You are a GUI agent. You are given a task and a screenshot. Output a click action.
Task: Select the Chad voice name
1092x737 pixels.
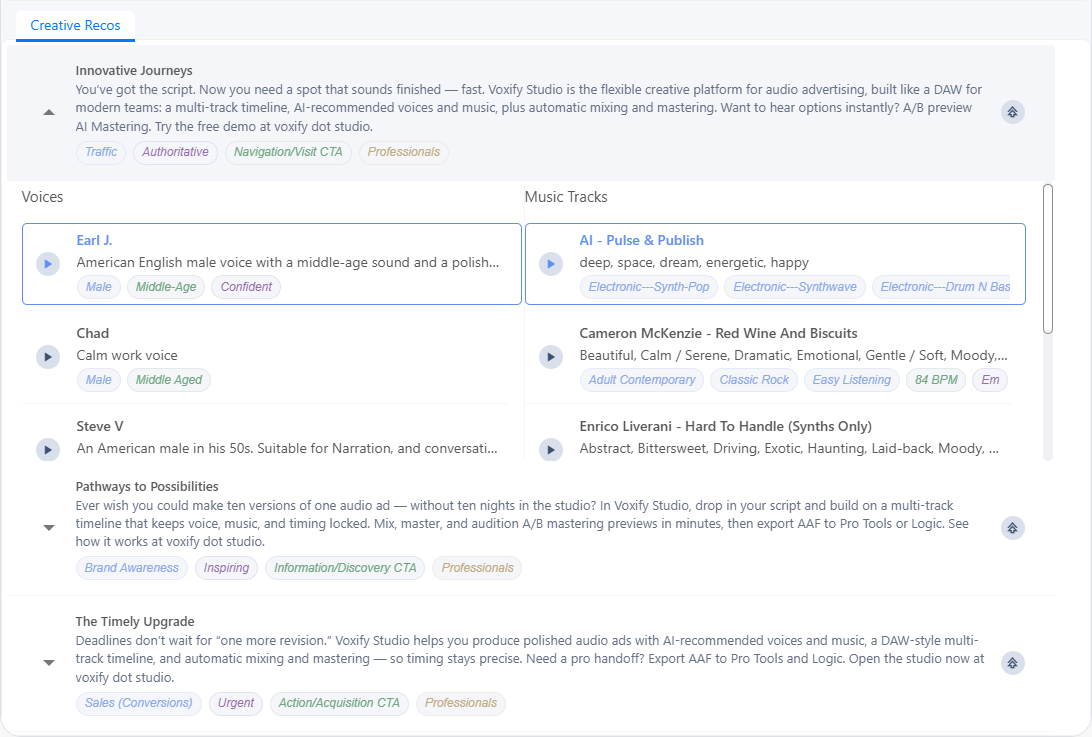tap(93, 333)
